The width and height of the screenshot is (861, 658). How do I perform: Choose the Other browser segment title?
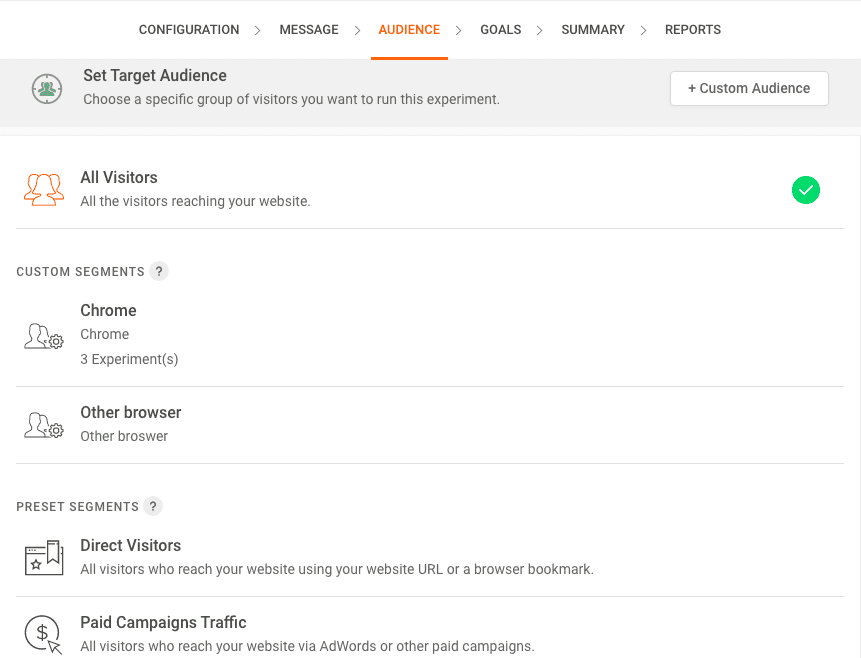click(x=131, y=413)
